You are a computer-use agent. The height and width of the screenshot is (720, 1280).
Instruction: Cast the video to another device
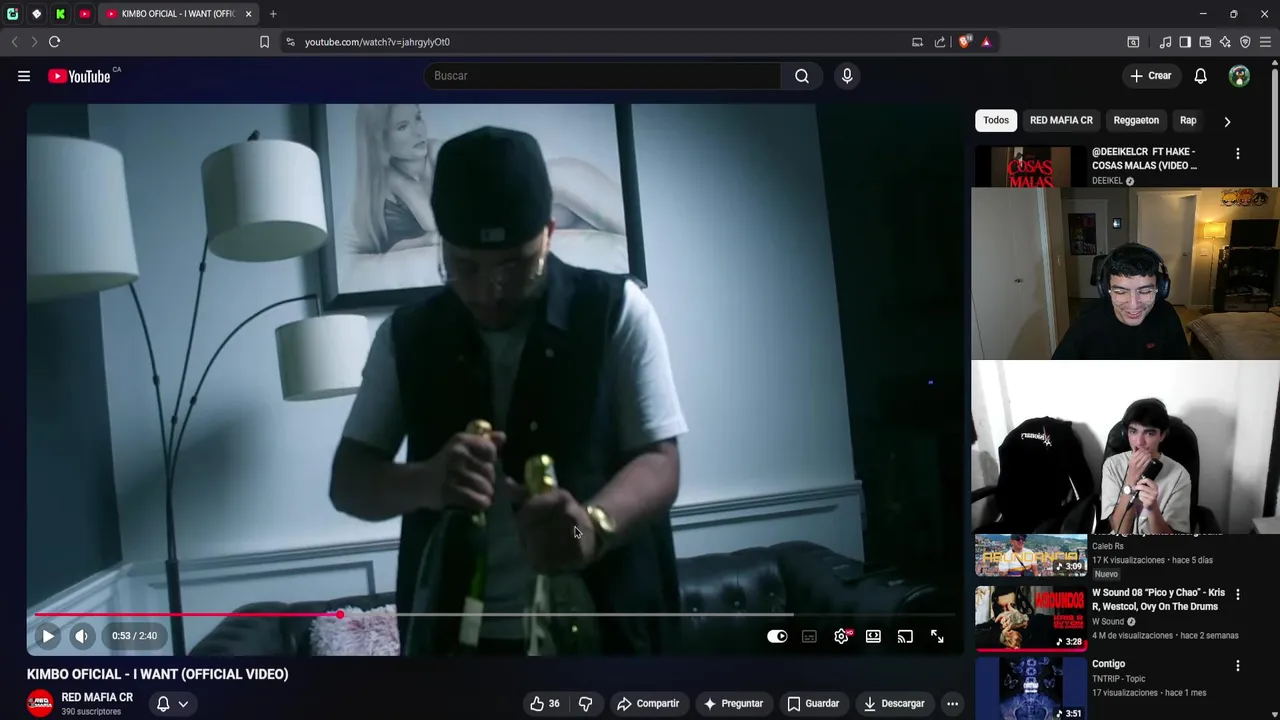(905, 636)
